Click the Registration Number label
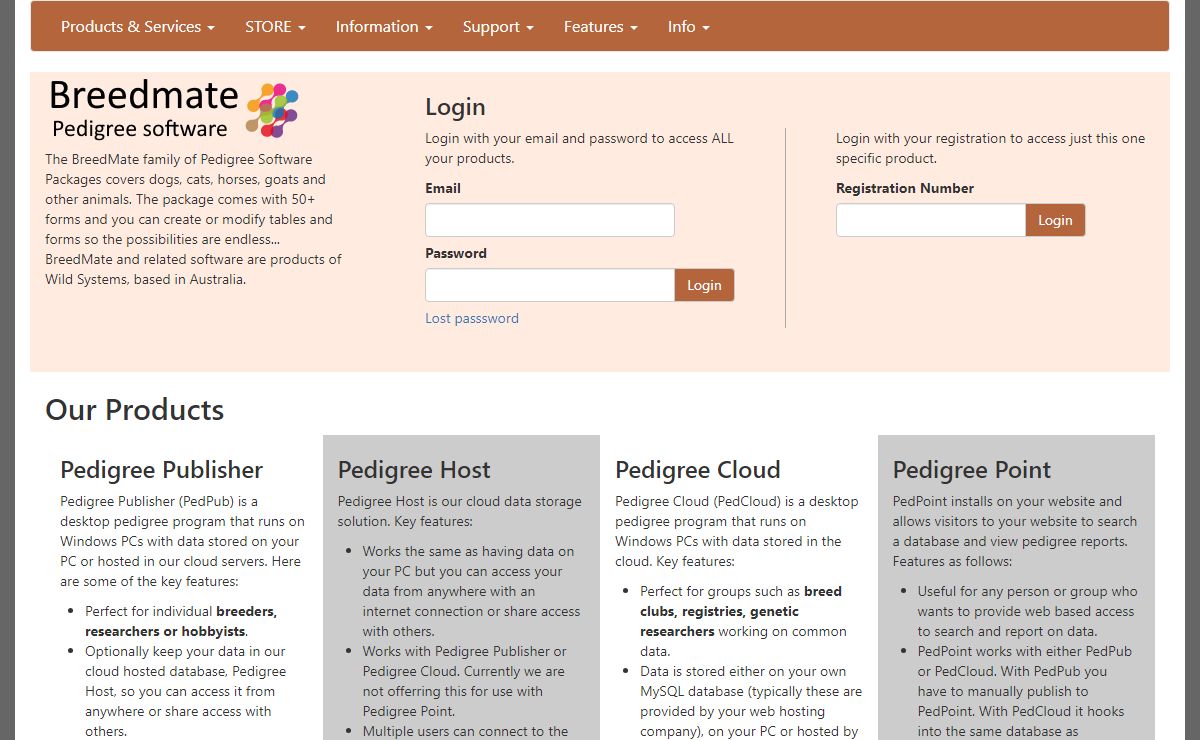 [x=905, y=188]
